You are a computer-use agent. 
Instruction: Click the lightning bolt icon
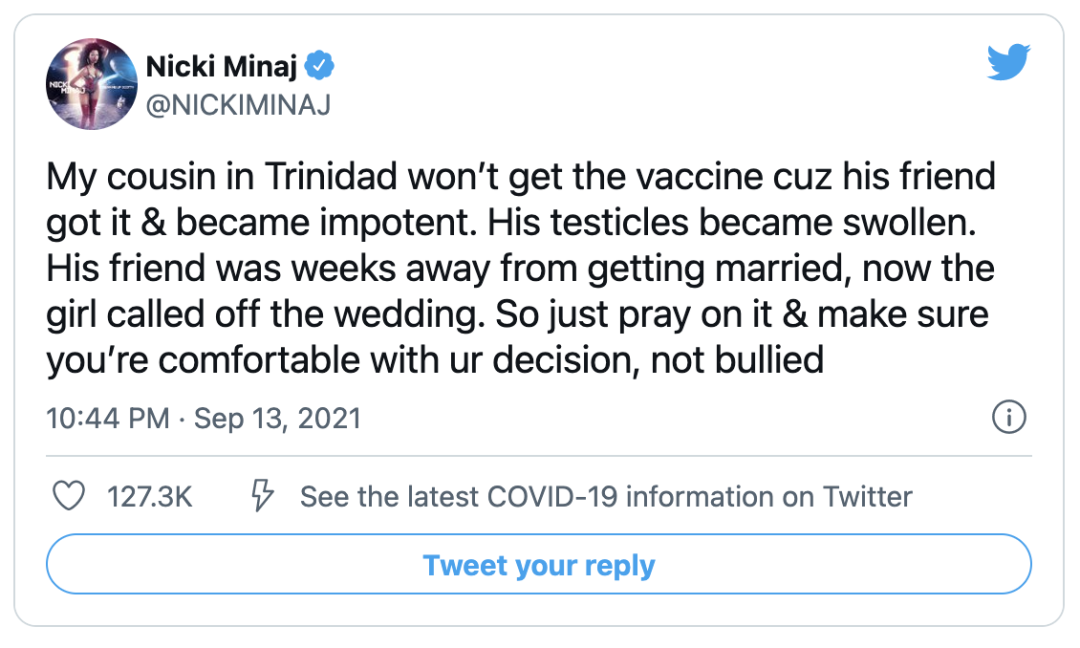(262, 496)
